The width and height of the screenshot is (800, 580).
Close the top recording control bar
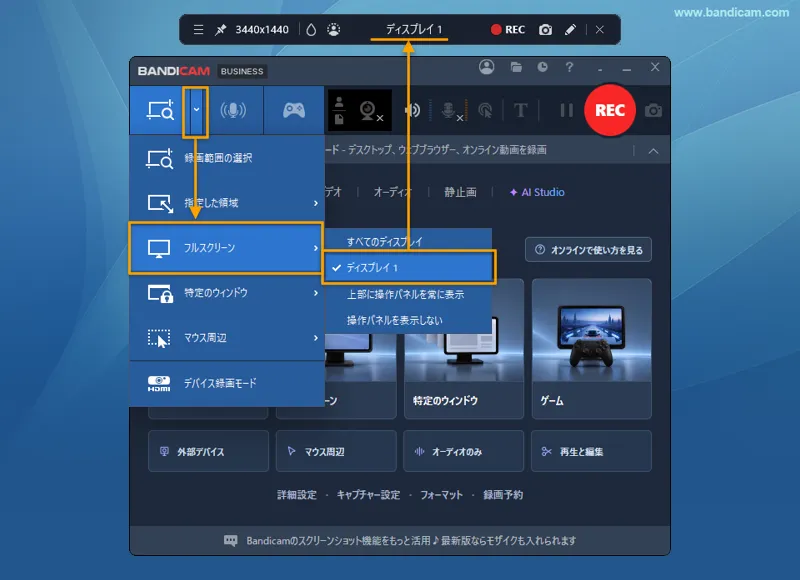(x=599, y=30)
